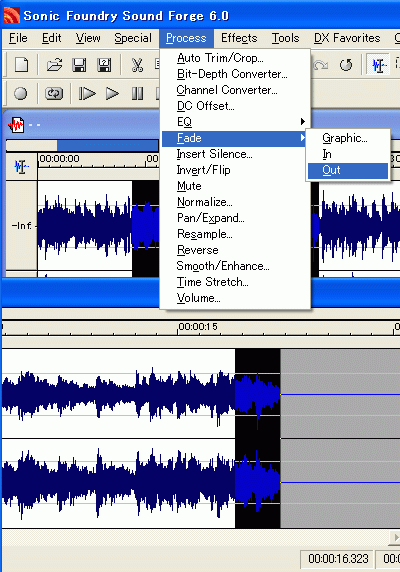
Task: Select Graphic in the Fade submenu
Action: tap(348, 138)
